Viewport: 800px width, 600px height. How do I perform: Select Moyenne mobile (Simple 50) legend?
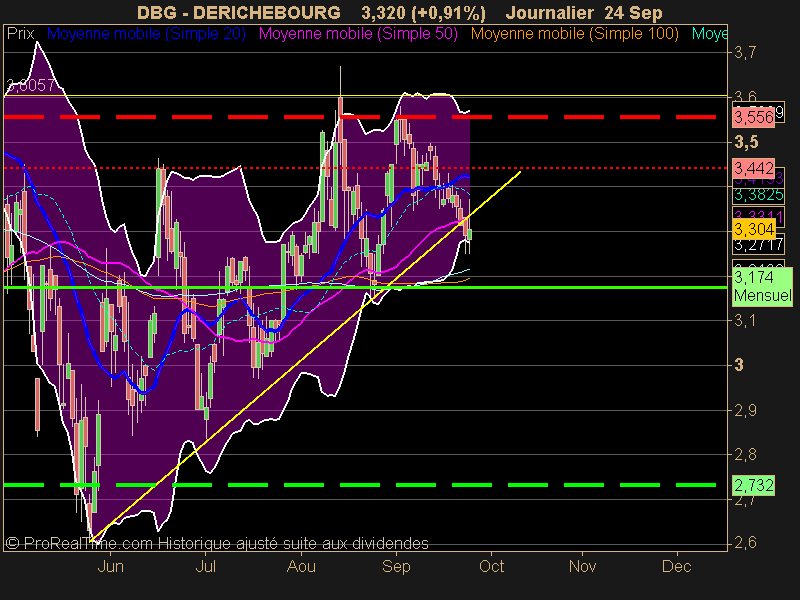[x=358, y=34]
